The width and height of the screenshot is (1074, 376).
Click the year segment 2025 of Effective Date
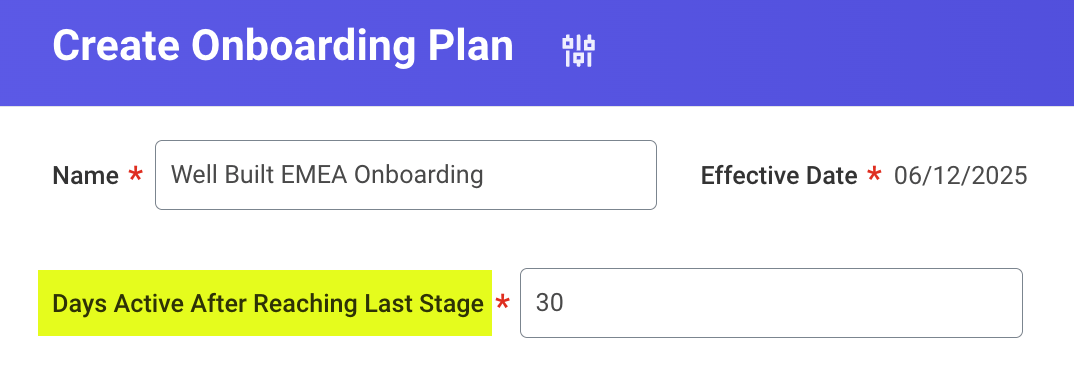1000,175
